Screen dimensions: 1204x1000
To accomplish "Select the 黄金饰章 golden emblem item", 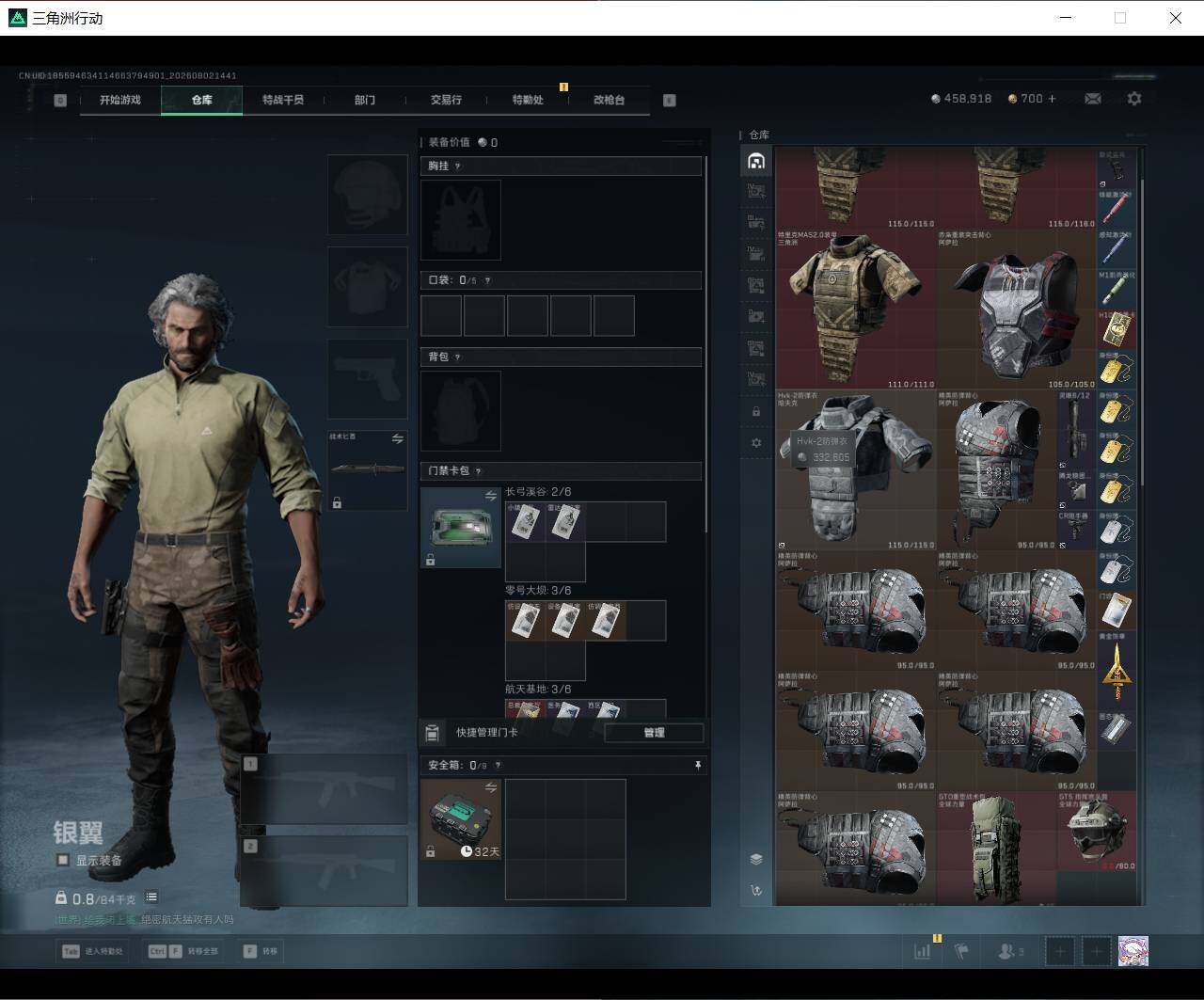I will (1117, 670).
